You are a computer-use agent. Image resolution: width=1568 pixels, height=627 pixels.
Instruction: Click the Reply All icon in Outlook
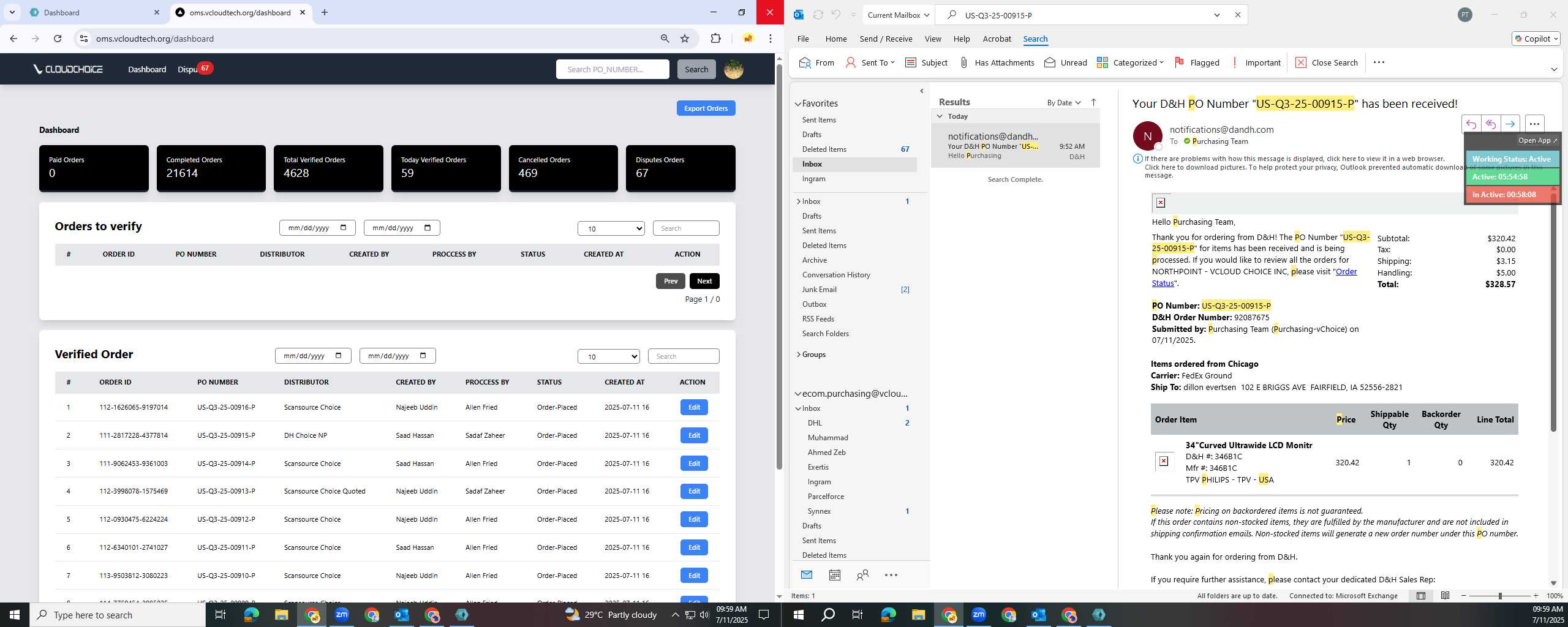pos(1490,124)
